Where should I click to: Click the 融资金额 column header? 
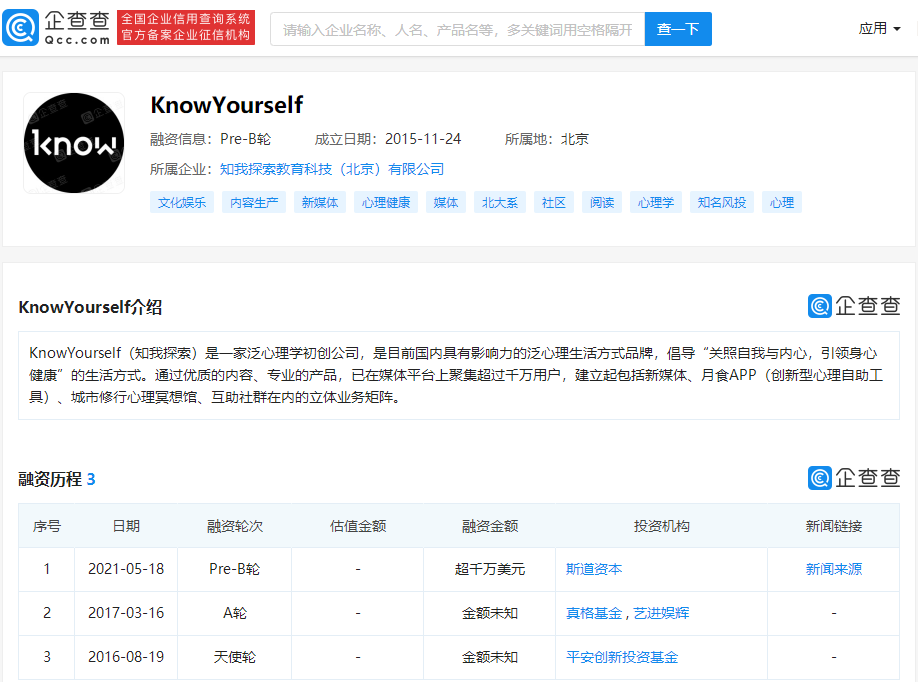pyautogui.click(x=489, y=526)
